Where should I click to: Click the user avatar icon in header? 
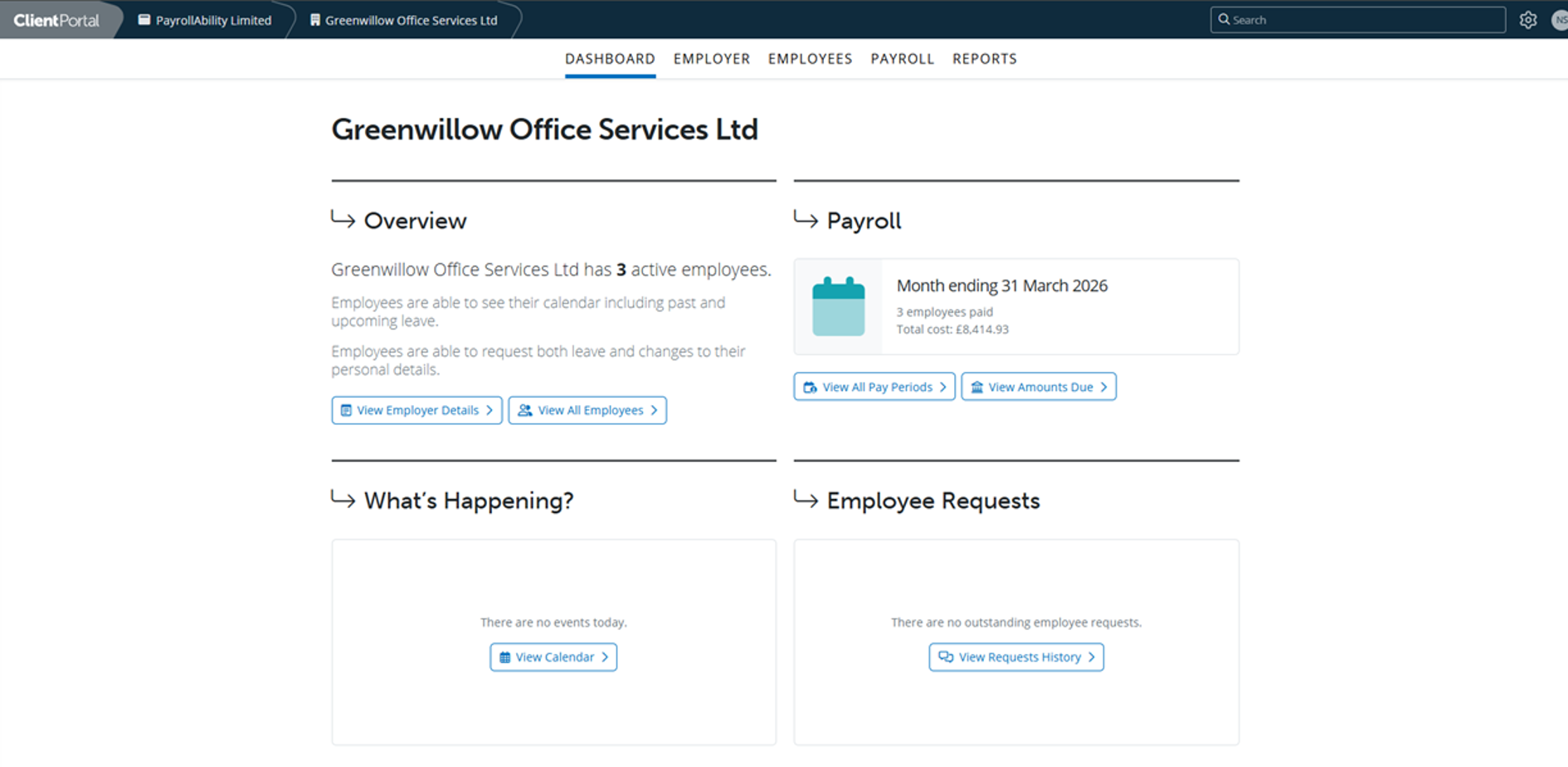pyautogui.click(x=1559, y=20)
